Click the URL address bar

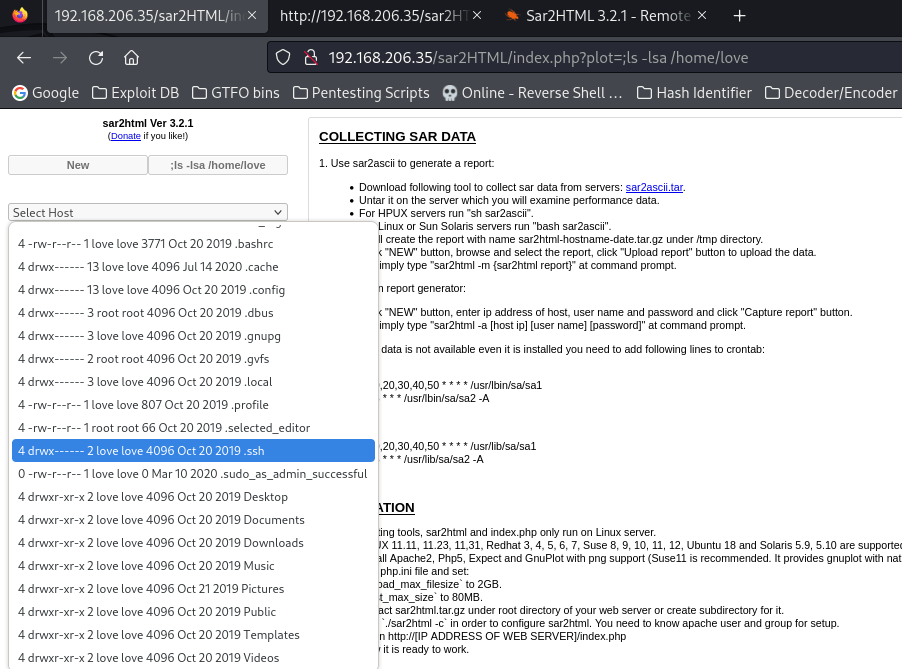tap(600, 57)
